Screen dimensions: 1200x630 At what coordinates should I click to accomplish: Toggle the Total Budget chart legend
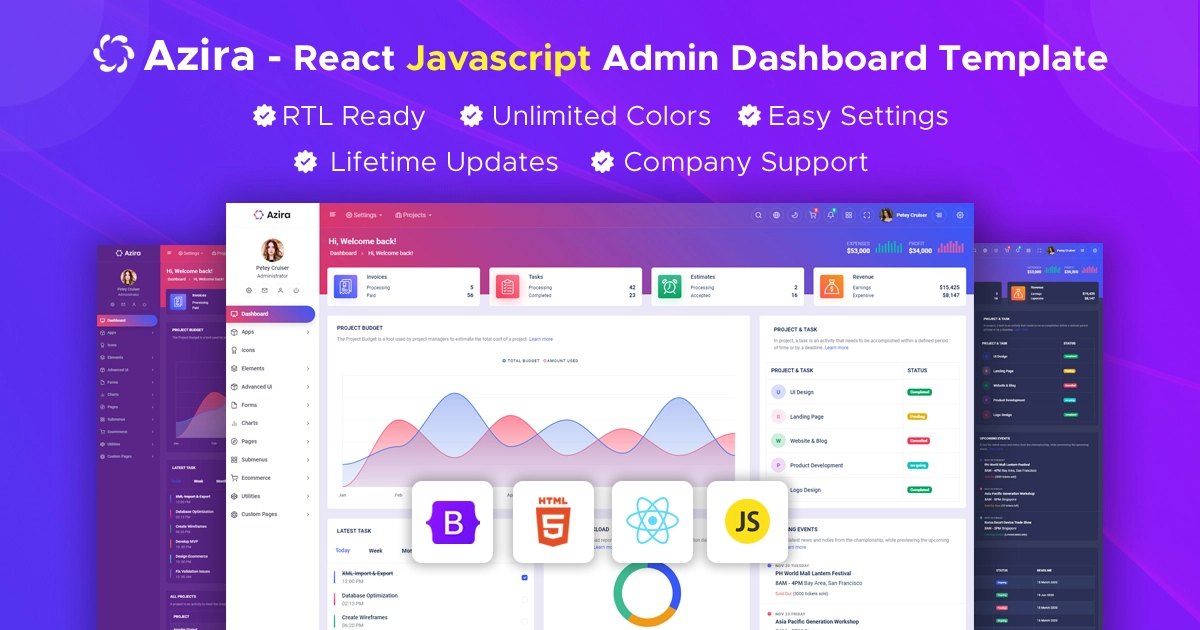click(x=521, y=360)
